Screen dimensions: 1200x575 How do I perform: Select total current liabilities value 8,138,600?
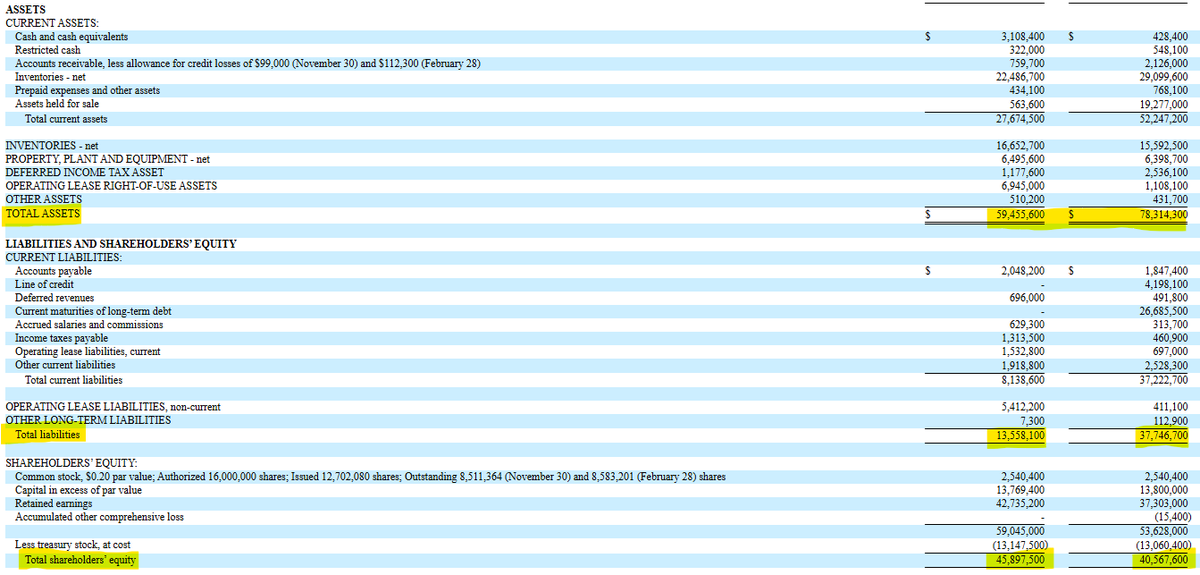[1022, 380]
